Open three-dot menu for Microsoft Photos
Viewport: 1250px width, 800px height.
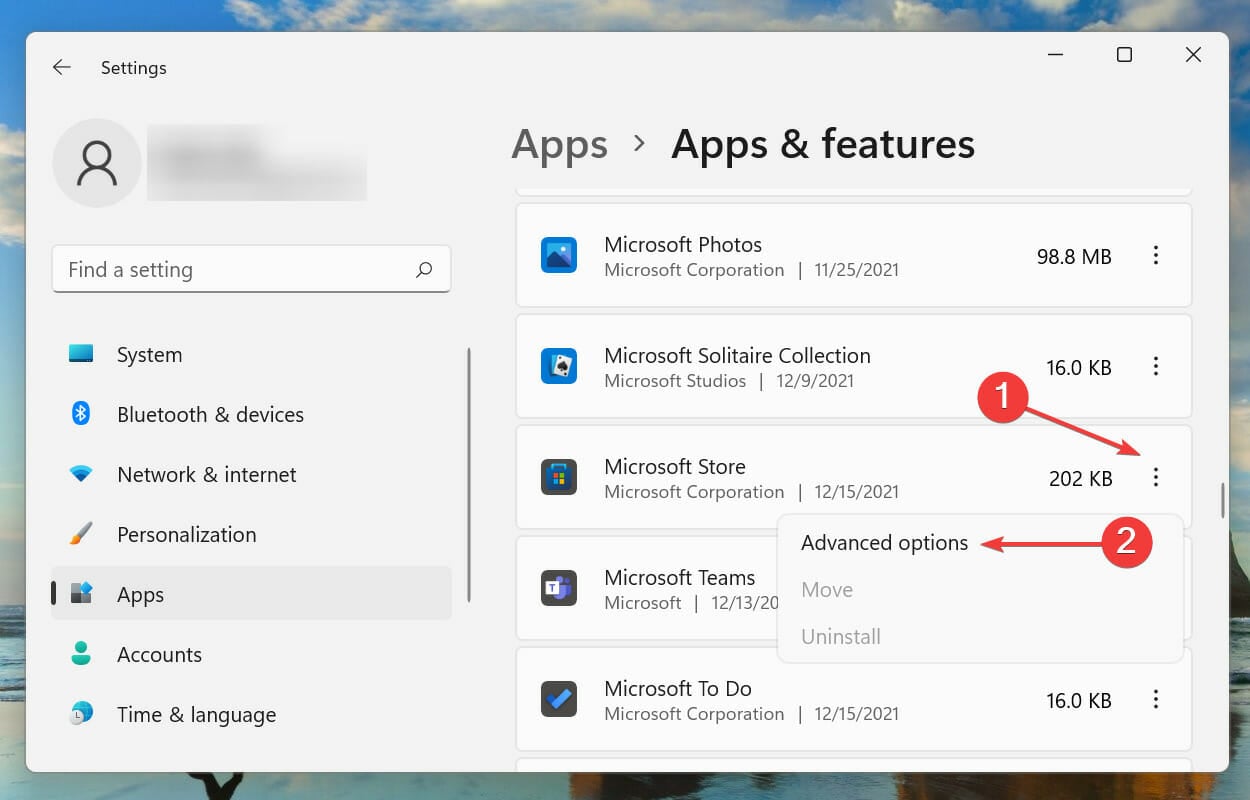[x=1156, y=255]
